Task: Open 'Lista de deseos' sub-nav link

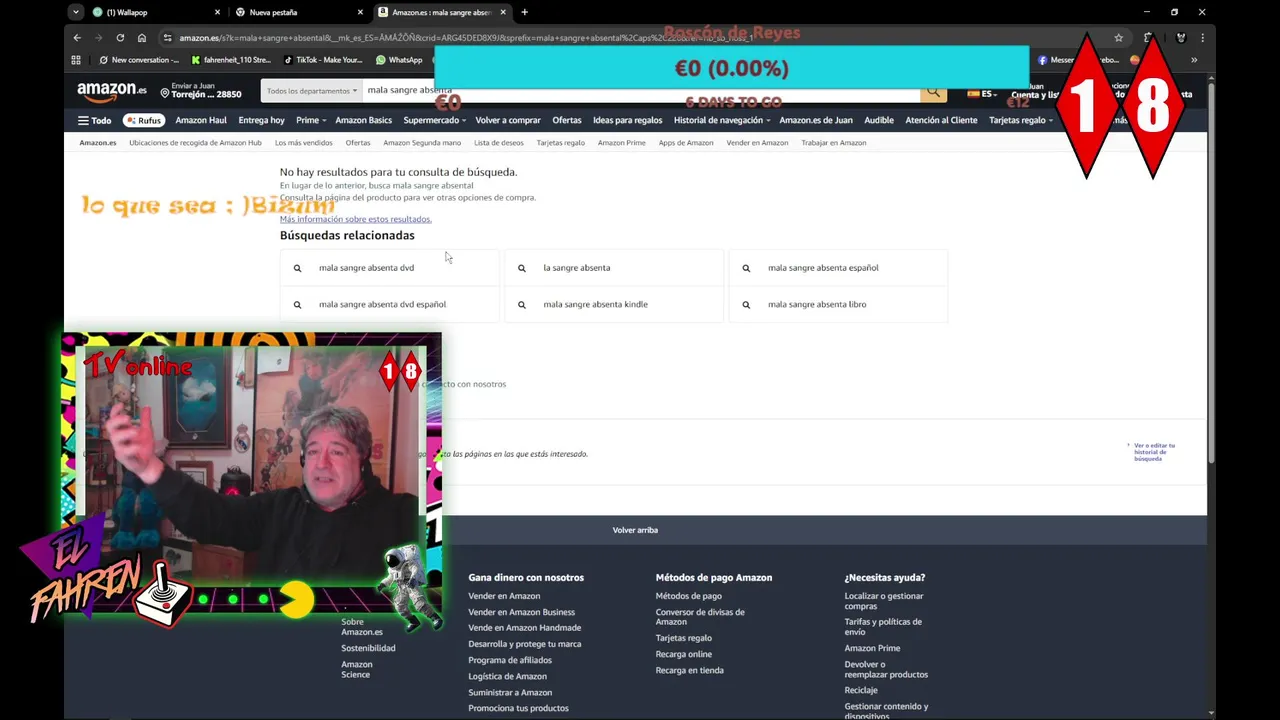Action: (499, 143)
